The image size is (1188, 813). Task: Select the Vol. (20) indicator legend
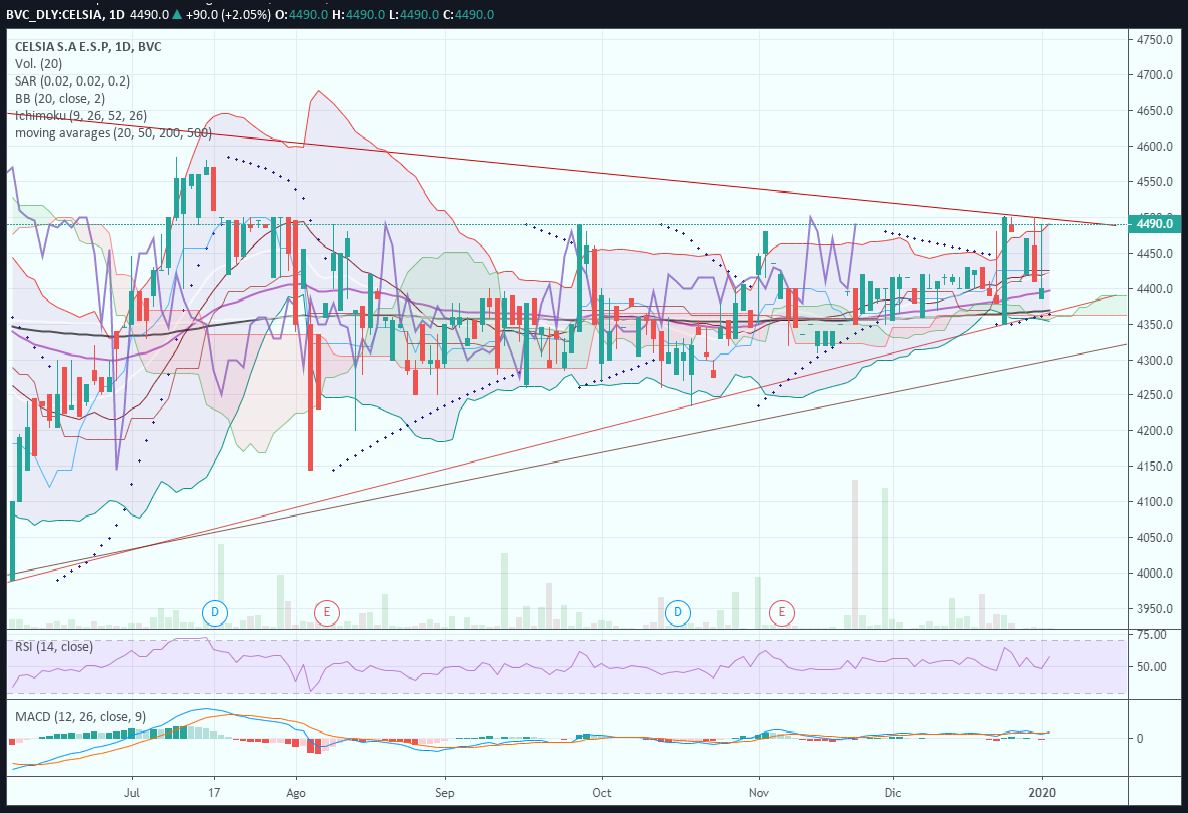tap(39, 64)
